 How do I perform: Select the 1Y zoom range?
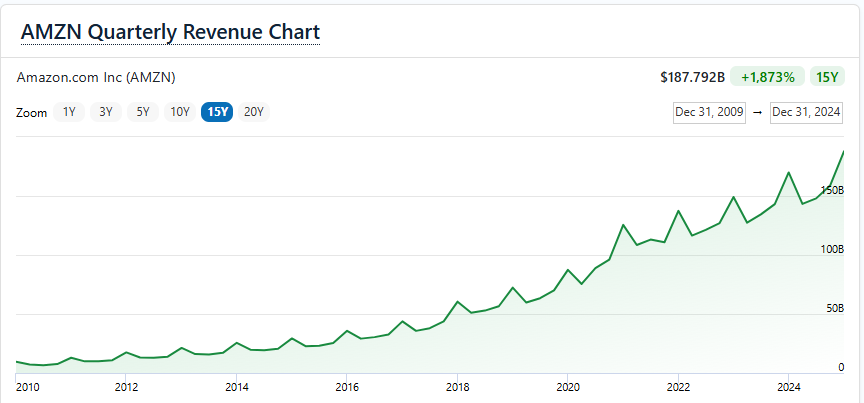point(69,112)
